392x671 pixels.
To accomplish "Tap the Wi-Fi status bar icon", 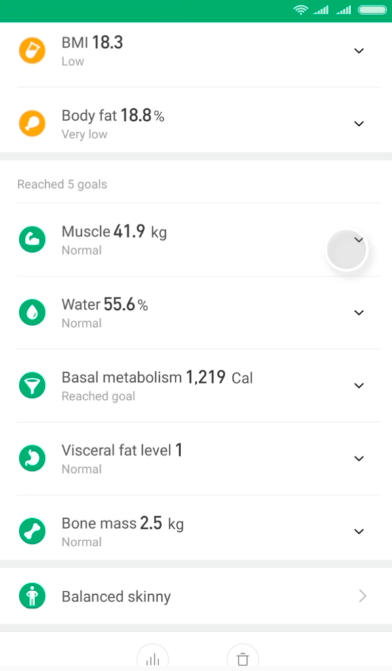I will [x=301, y=10].
